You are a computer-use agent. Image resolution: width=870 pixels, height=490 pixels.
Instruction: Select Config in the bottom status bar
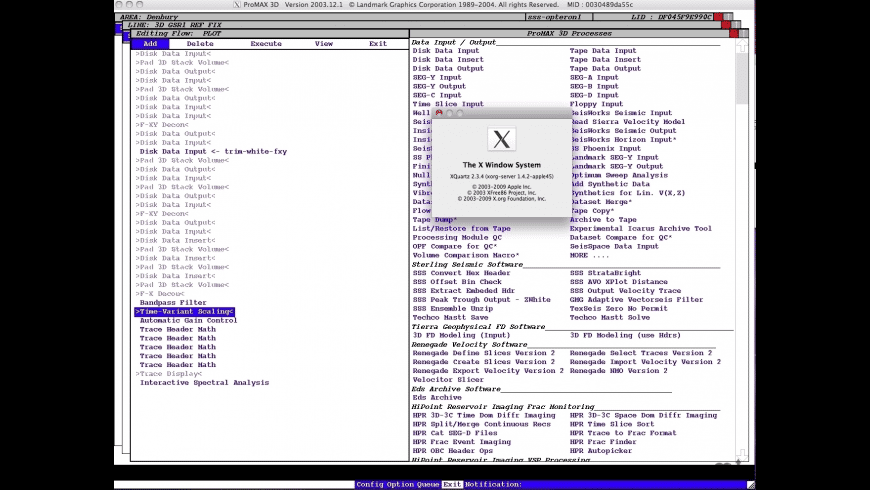(370, 484)
